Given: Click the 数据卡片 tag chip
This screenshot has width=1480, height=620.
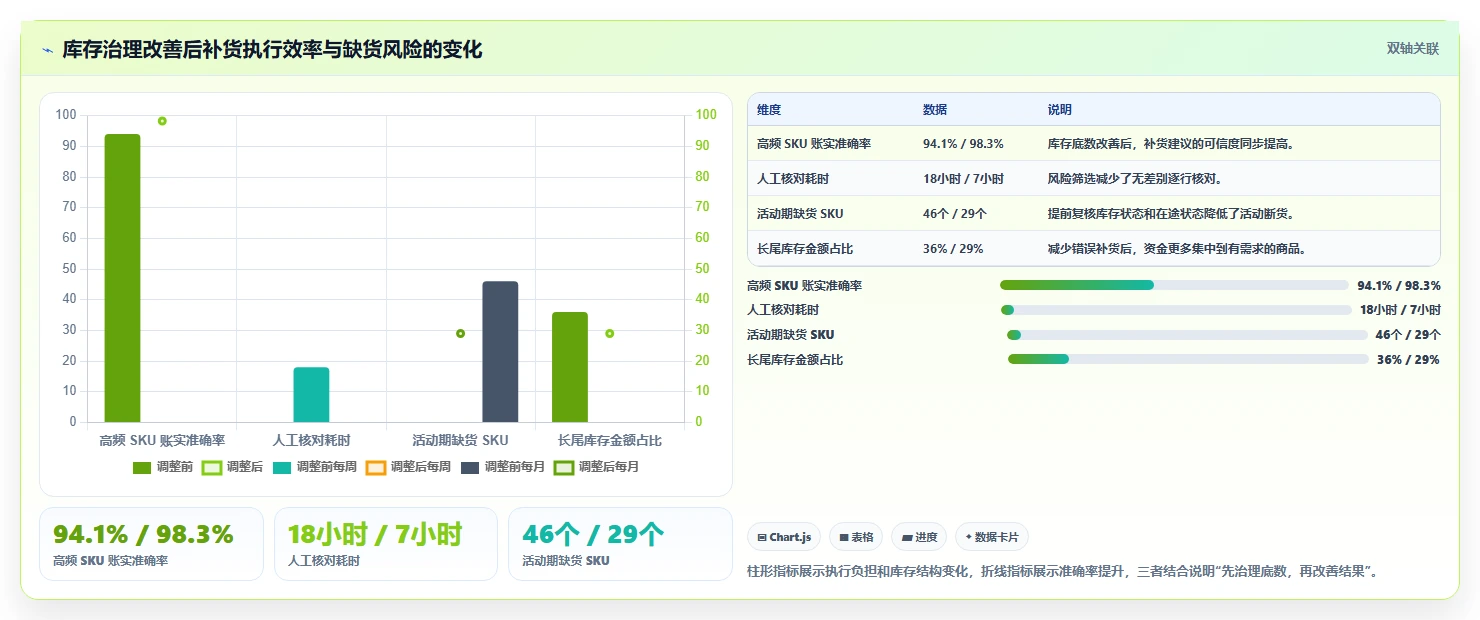Looking at the screenshot, I should tap(992, 537).
